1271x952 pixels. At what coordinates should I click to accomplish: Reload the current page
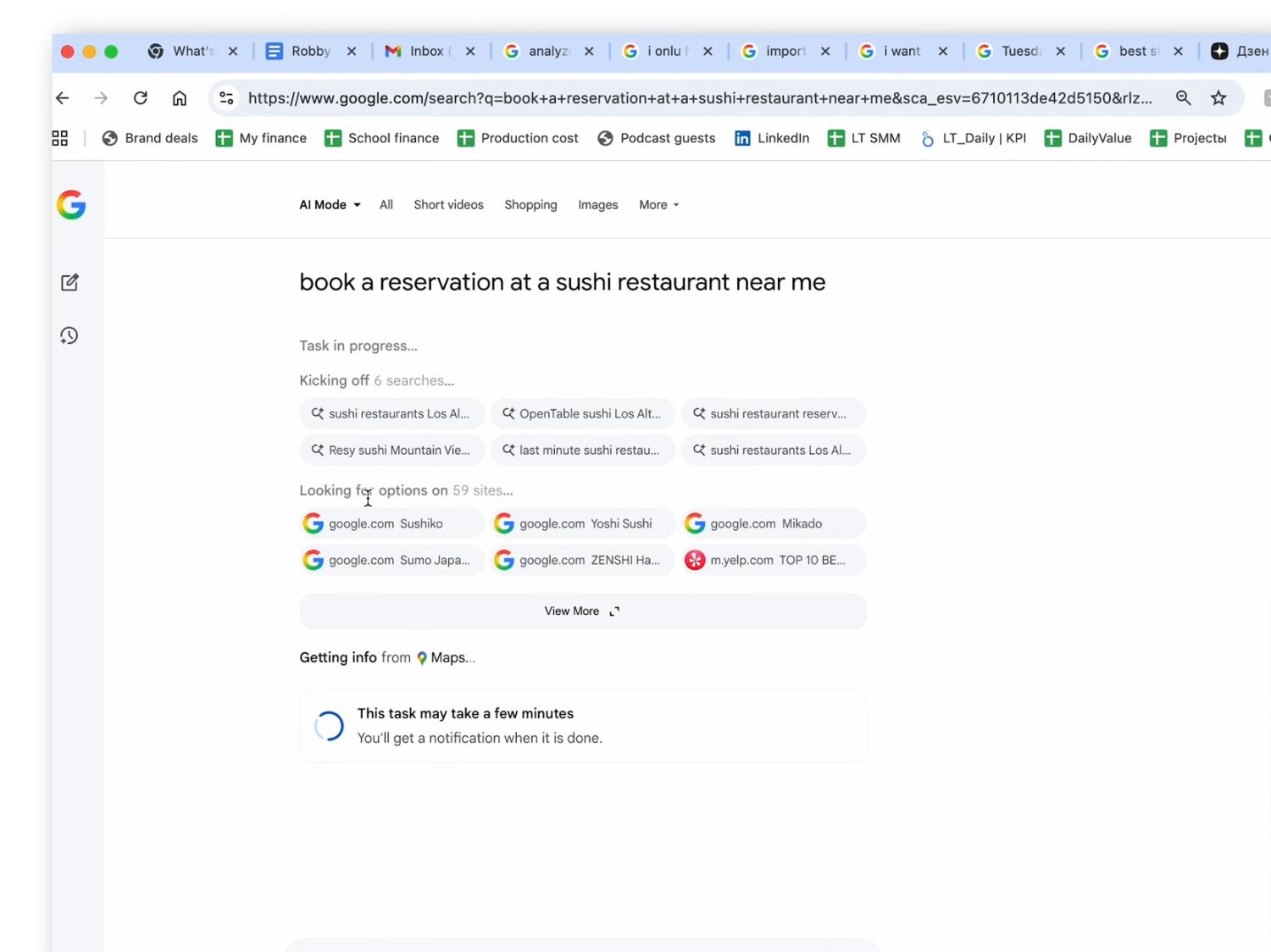141,97
